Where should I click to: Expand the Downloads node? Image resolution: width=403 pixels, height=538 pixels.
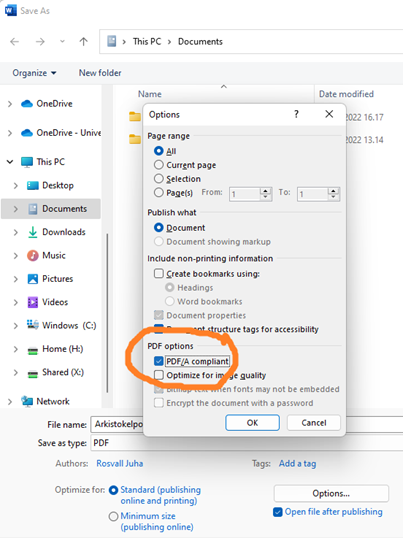coord(15,232)
